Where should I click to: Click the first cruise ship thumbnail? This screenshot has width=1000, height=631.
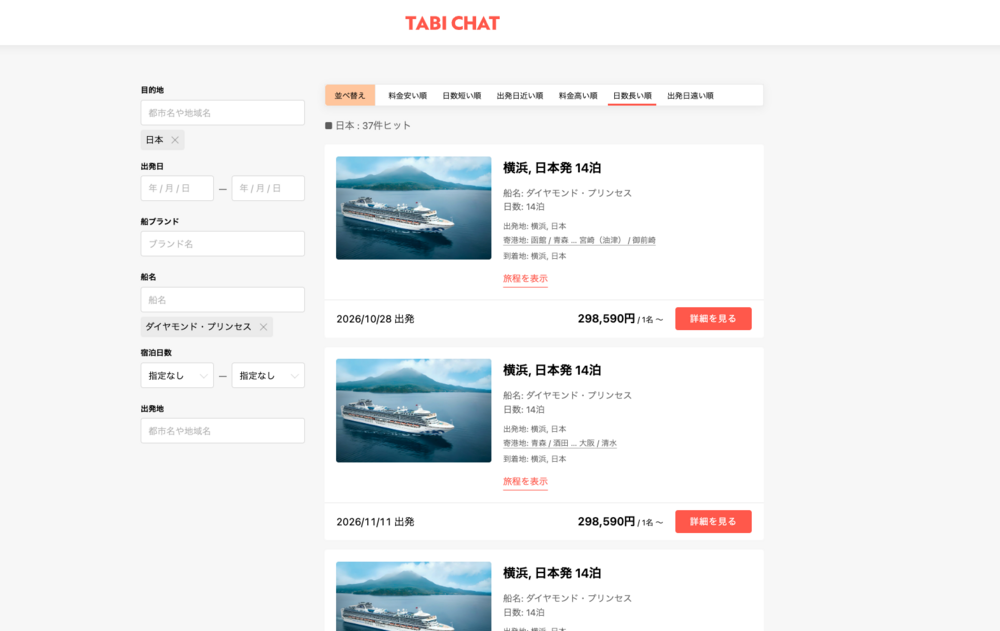pos(413,207)
